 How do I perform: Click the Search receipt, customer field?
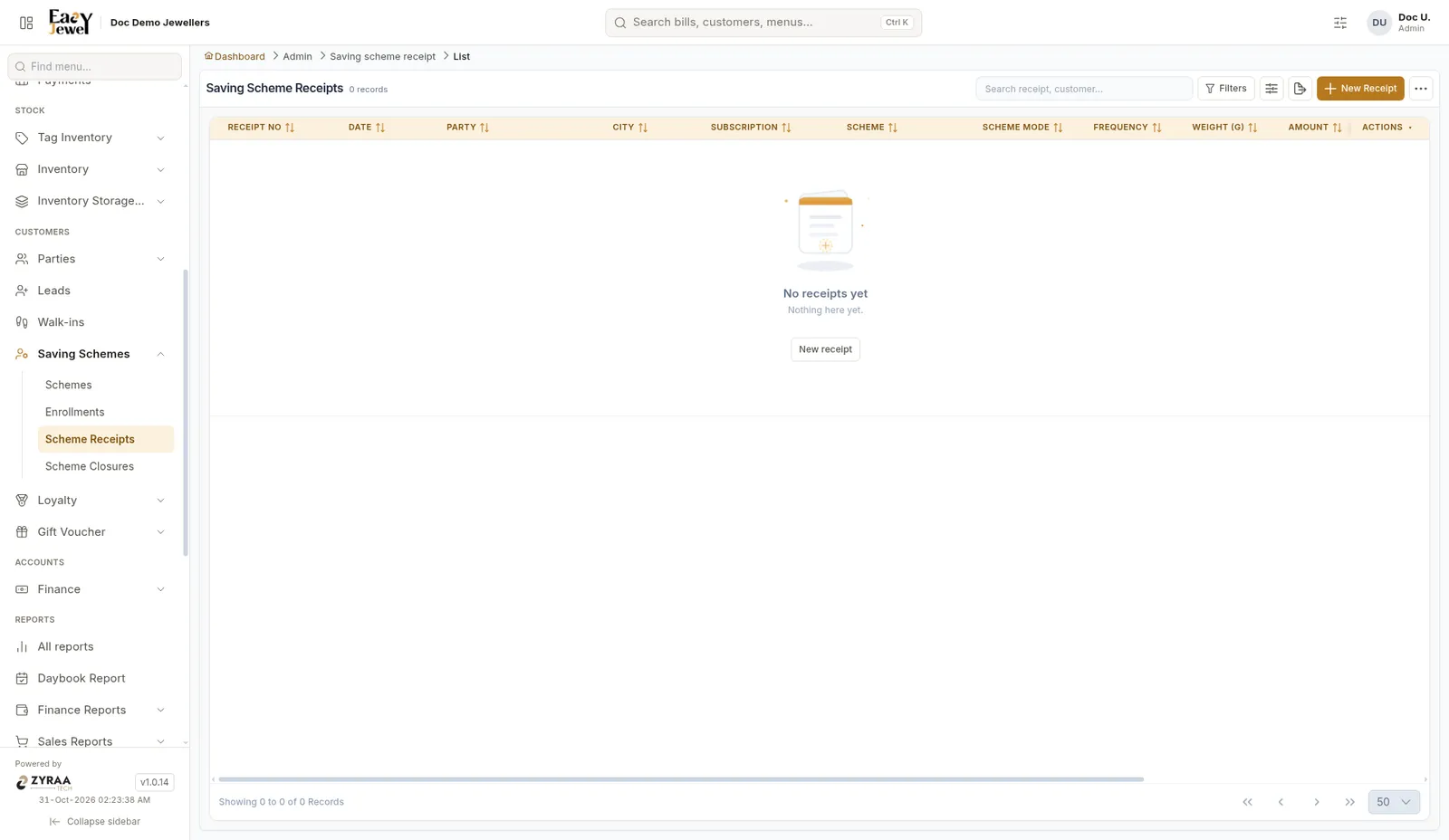pyautogui.click(x=1084, y=89)
